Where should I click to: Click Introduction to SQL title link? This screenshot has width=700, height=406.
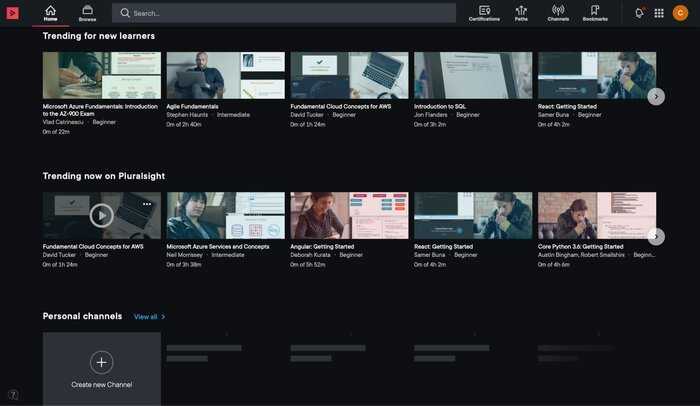(x=440, y=106)
